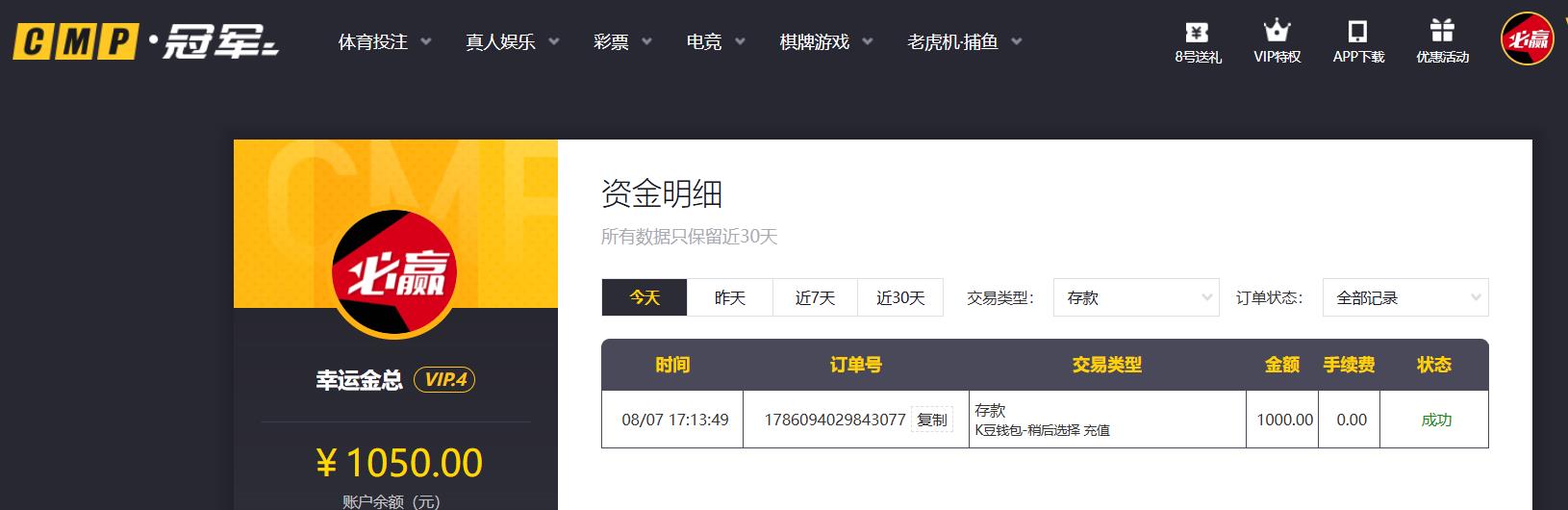
Task: Open the 8号送礼 gift icon
Action: (1198, 42)
